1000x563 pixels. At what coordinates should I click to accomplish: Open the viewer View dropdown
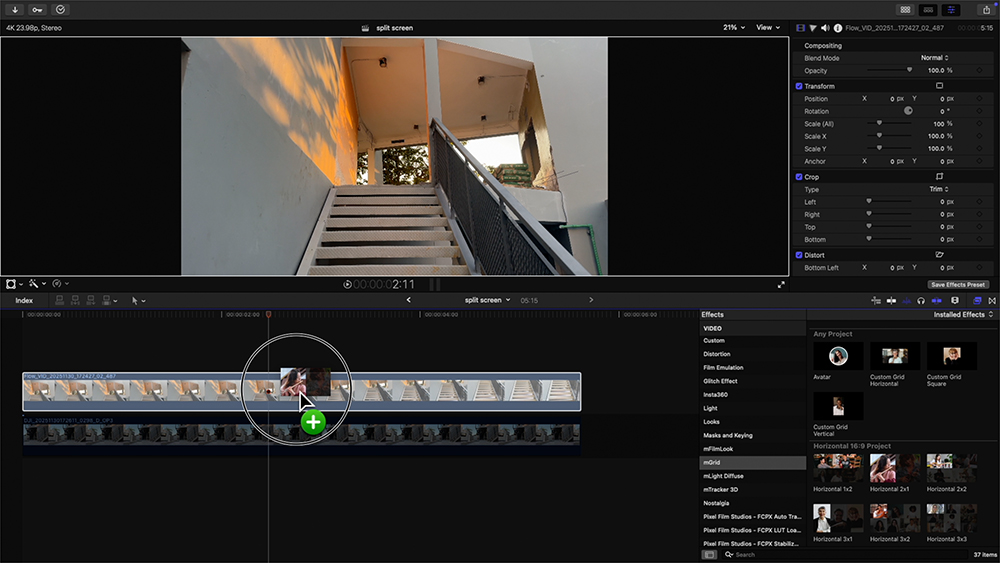(x=768, y=28)
